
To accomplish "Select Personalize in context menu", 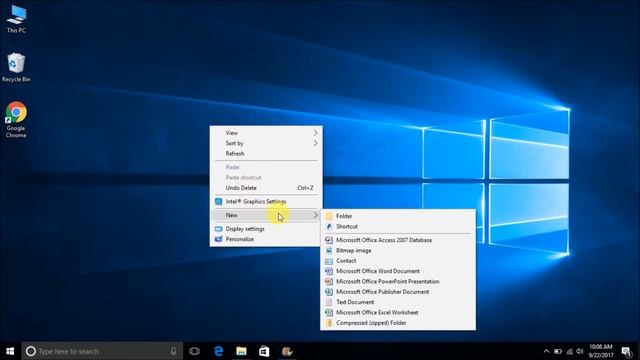I will 266,239.
